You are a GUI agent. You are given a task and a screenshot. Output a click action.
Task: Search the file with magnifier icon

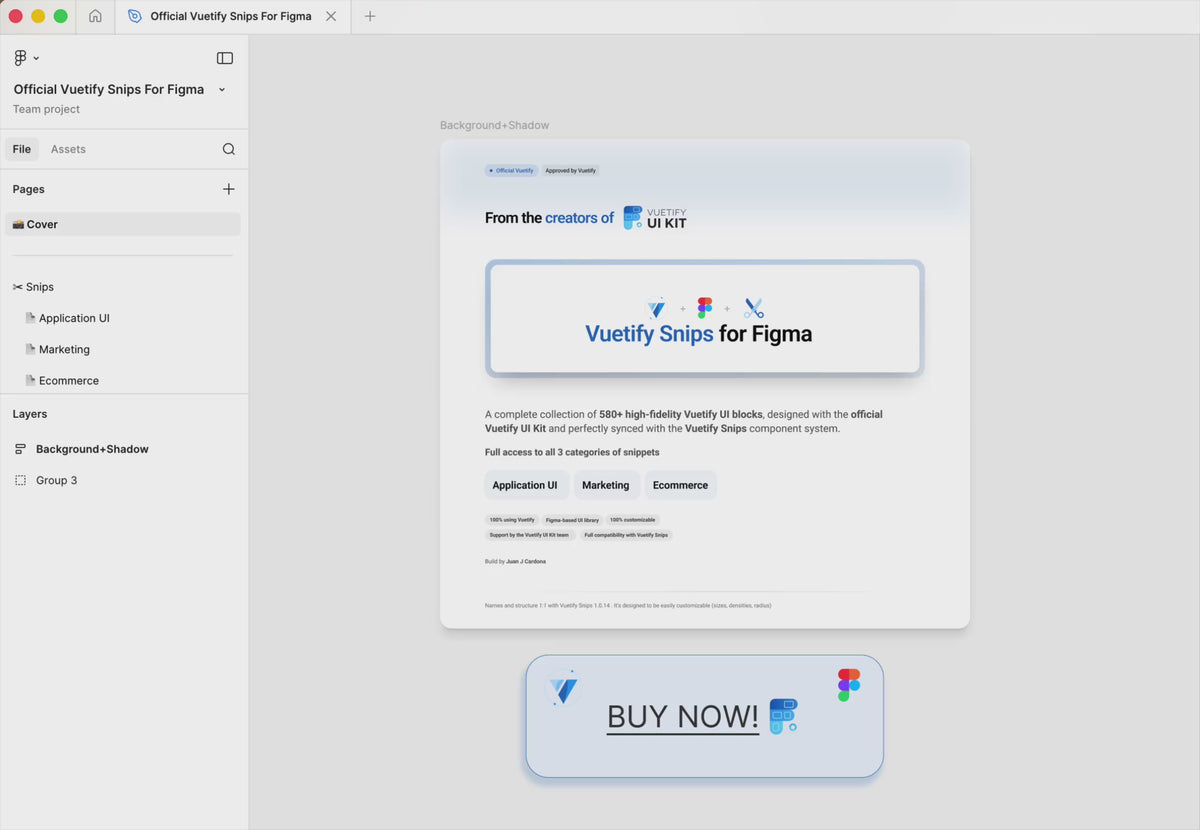pyautogui.click(x=229, y=149)
